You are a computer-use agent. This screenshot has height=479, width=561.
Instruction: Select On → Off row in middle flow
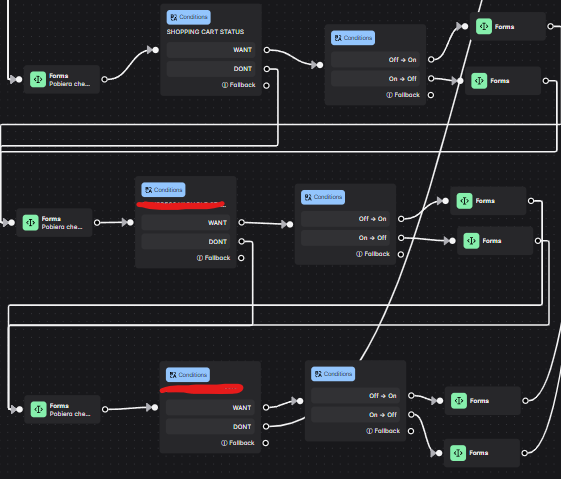pyautogui.click(x=345, y=238)
